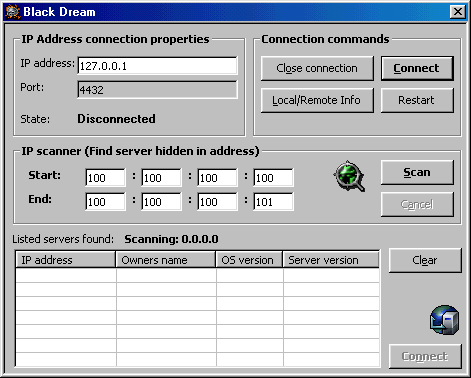
Task: Click the disabled Connect button below server list
Action: (x=425, y=356)
